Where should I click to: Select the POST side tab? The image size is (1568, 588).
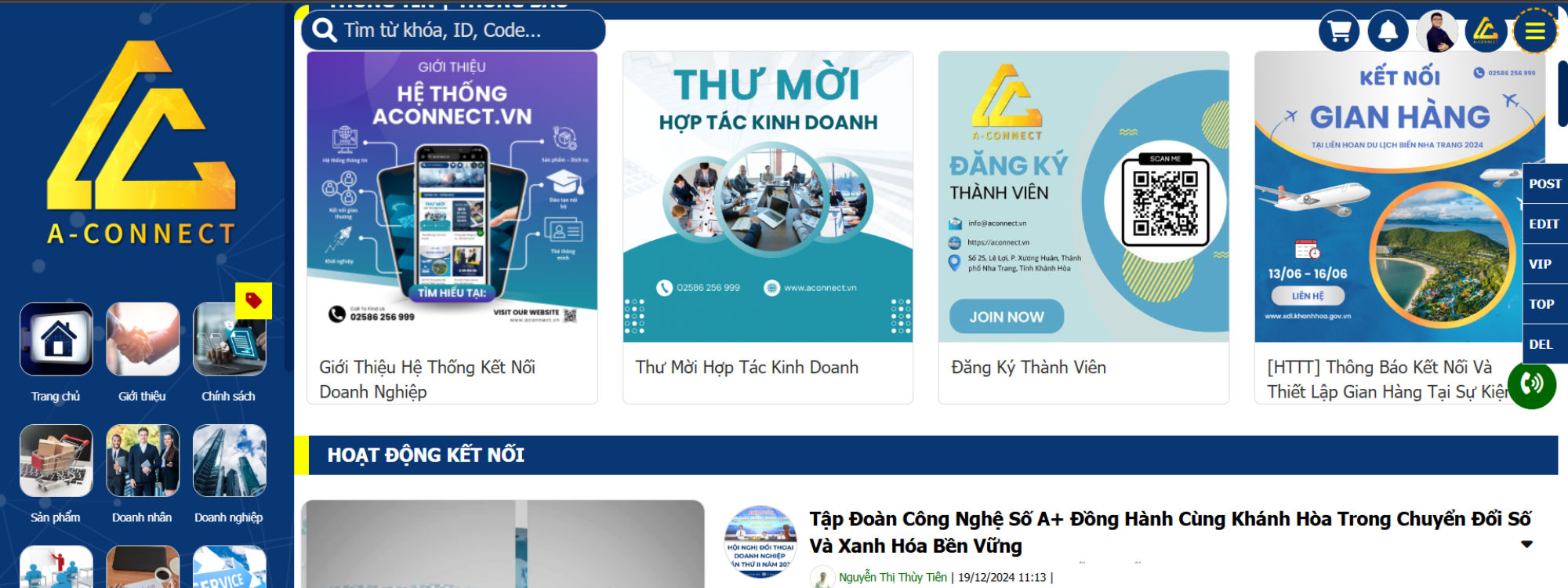1544,183
